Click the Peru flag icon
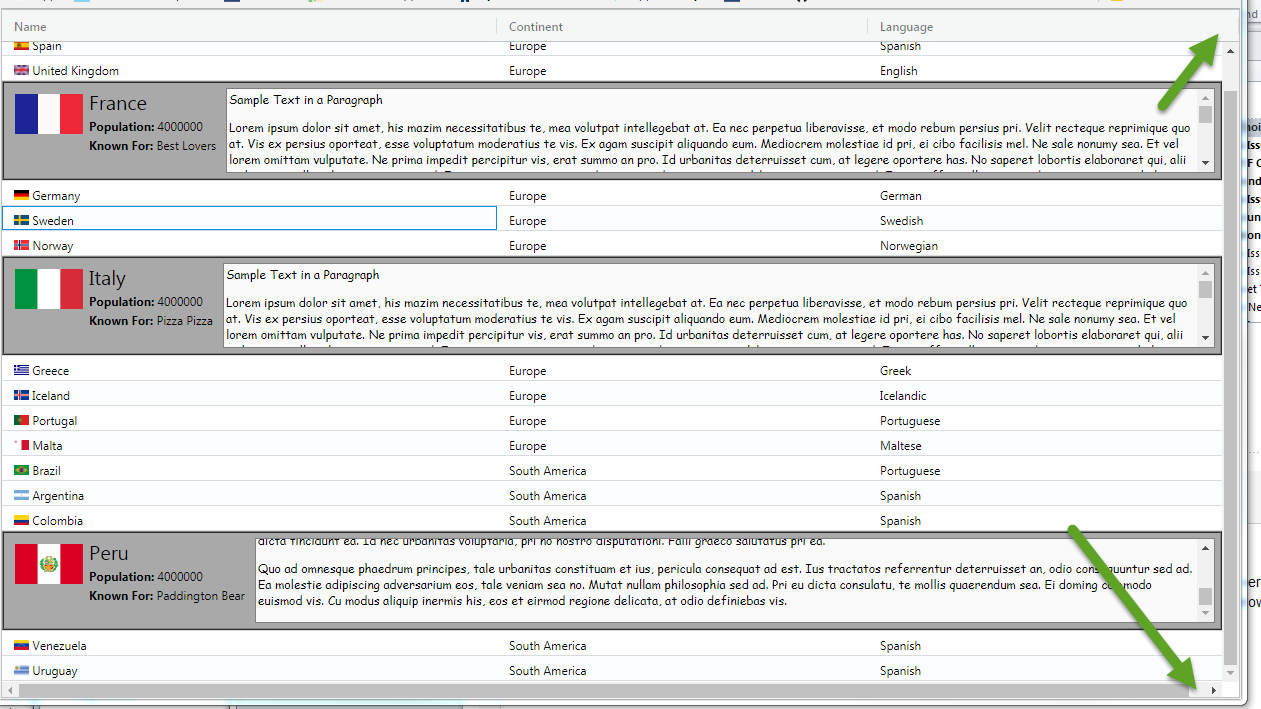The image size is (1261, 709). coord(49,564)
